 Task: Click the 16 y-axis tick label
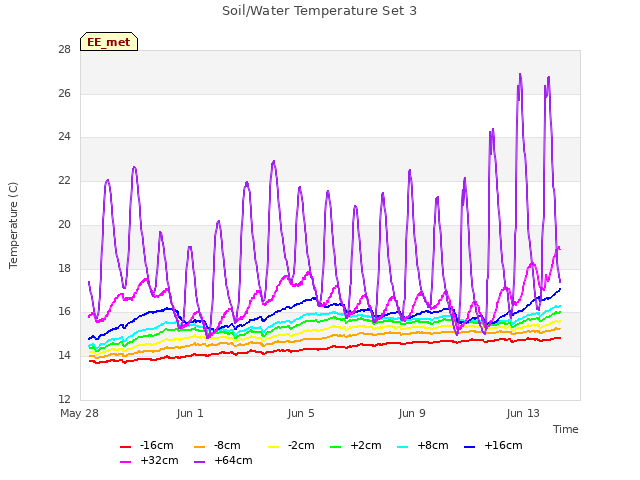click(x=64, y=312)
